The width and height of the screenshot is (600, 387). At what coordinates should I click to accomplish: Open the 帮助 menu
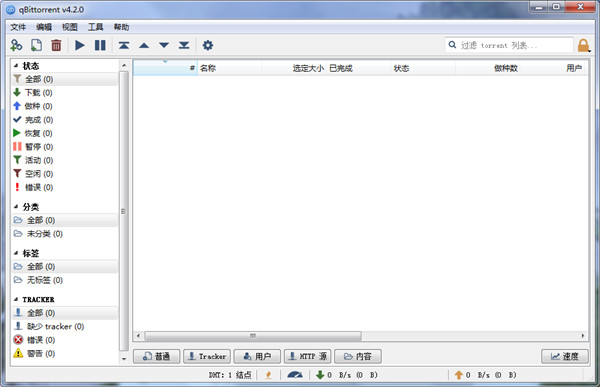(121, 27)
